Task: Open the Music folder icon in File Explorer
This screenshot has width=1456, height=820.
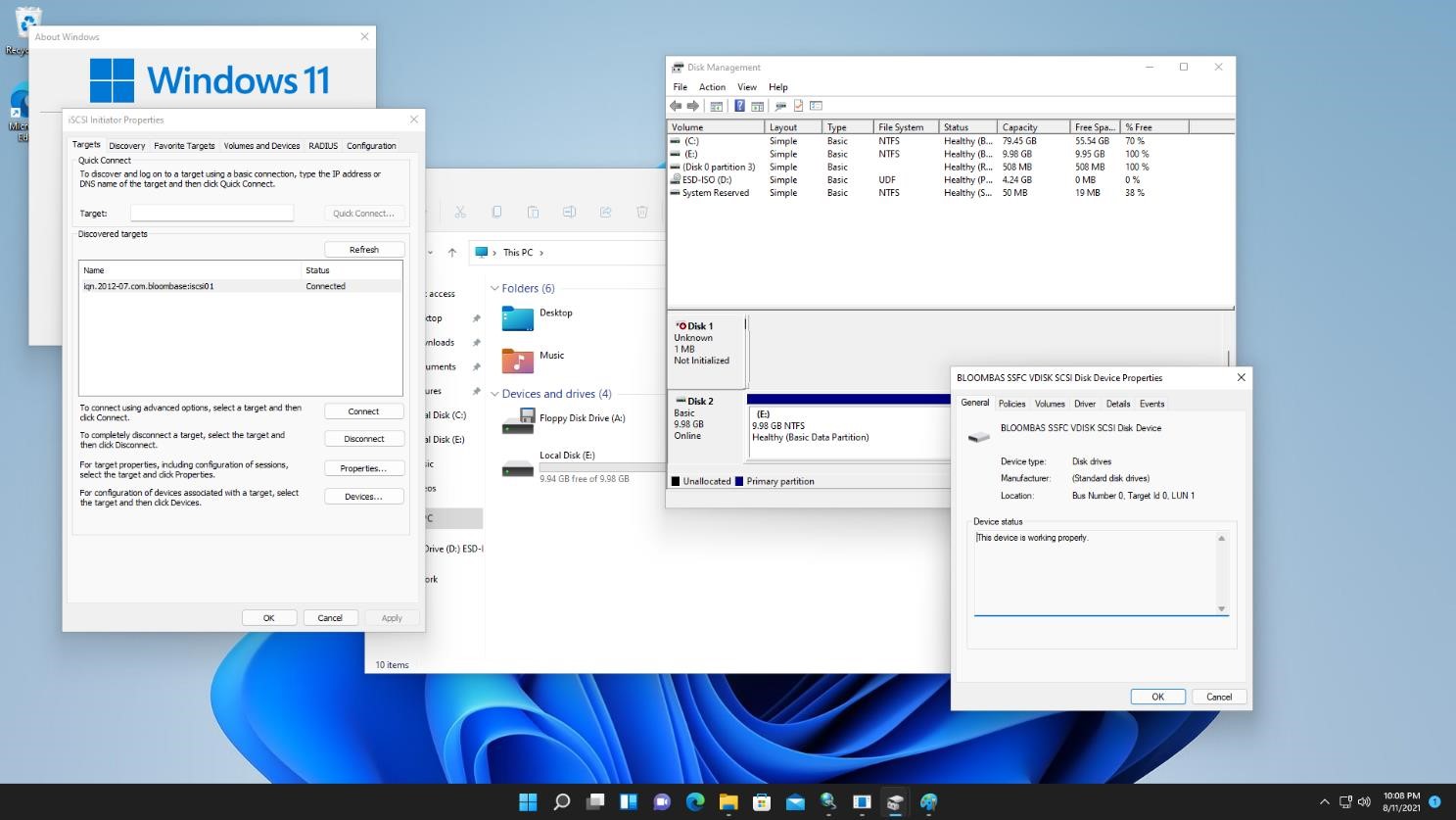Action: pyautogui.click(x=518, y=361)
